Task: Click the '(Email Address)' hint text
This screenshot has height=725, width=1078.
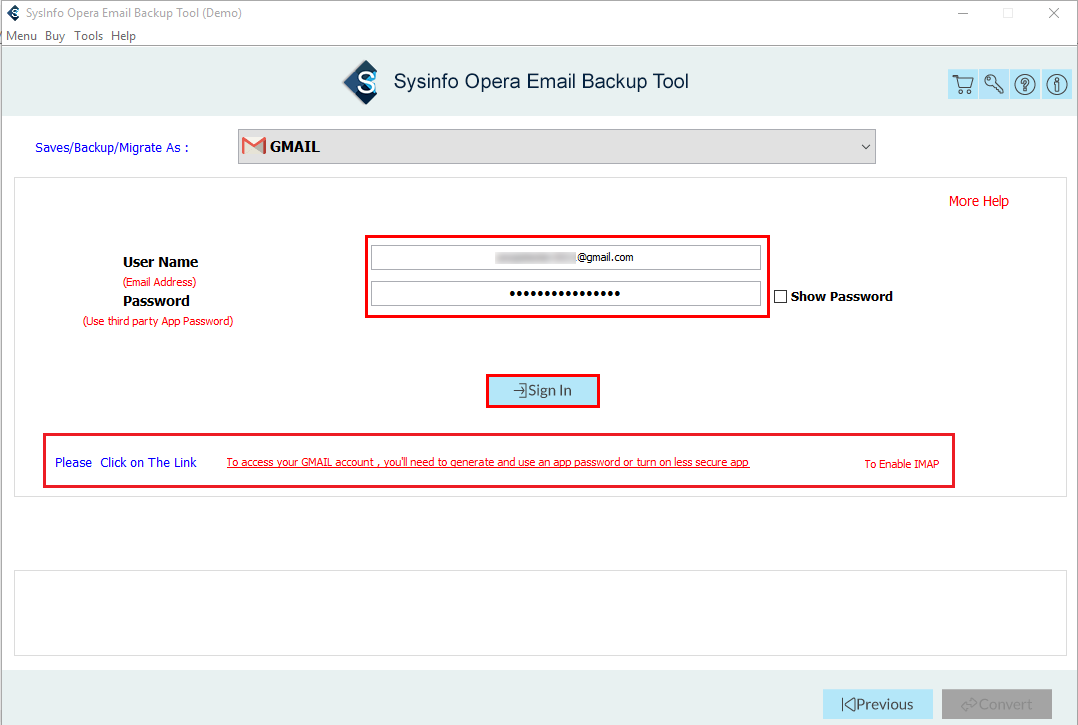Action: 160,282
